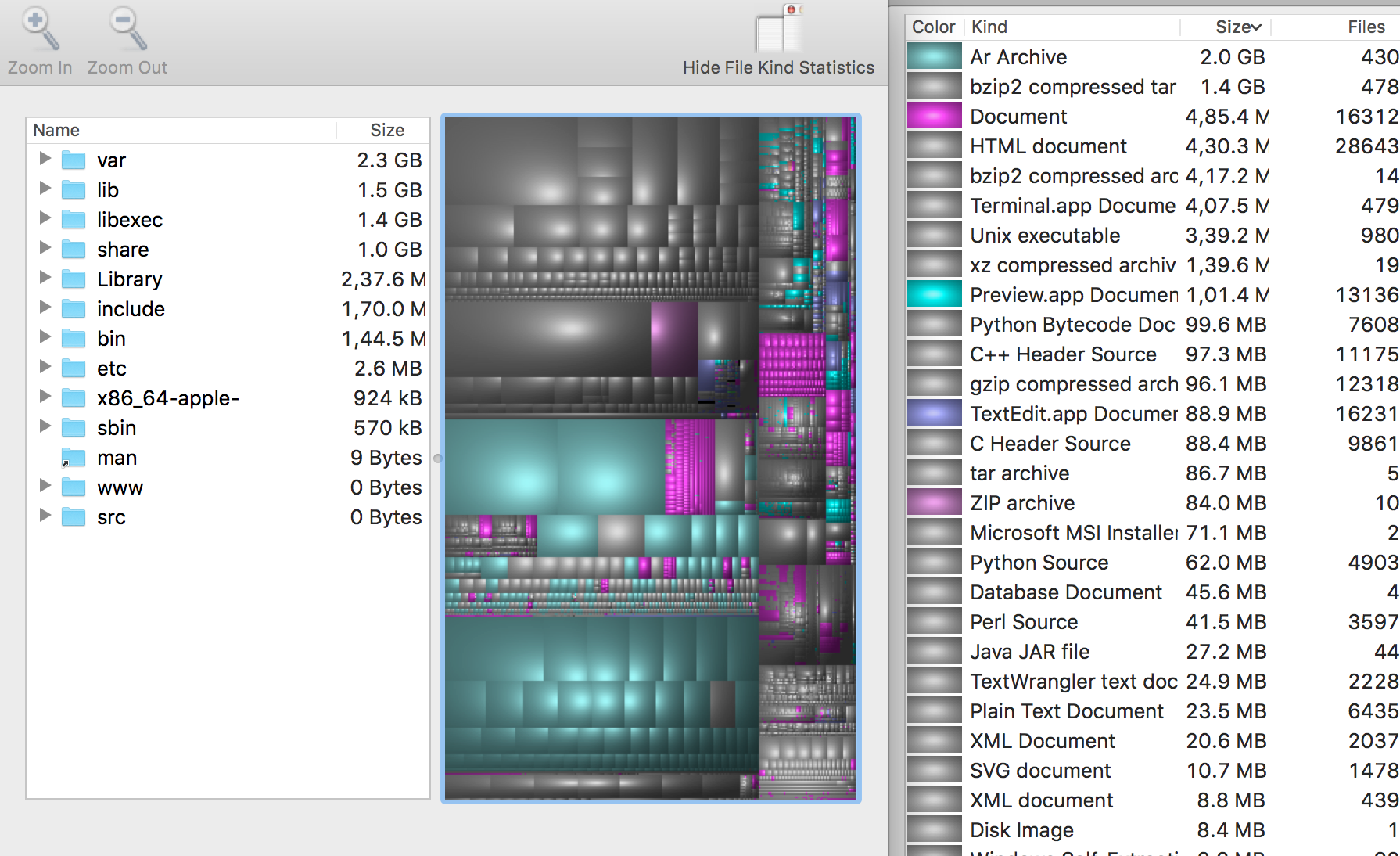Sort file kinds by Files header
Screen dimensions: 1400x856
pos(1336,27)
